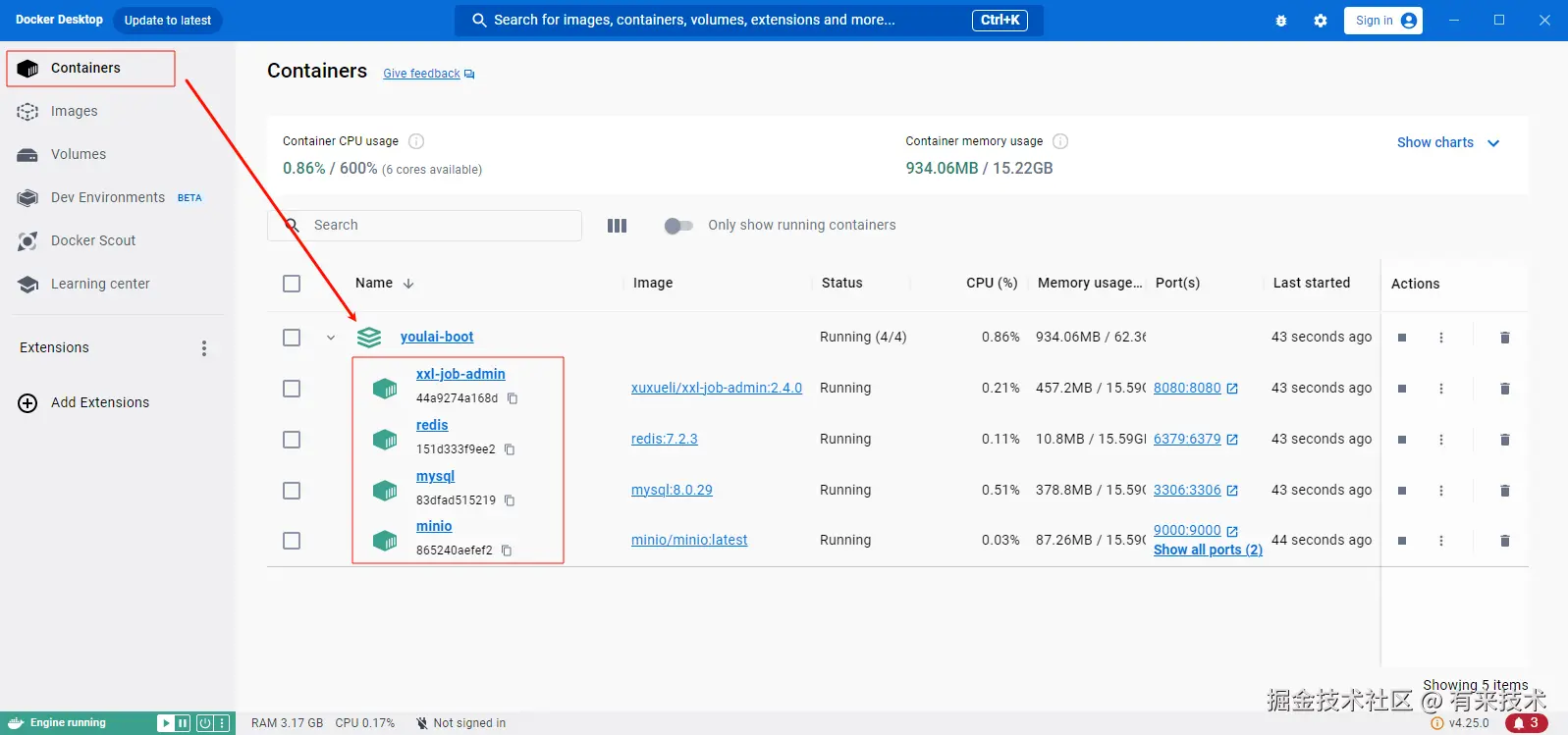Open more actions for minio

click(x=1441, y=541)
